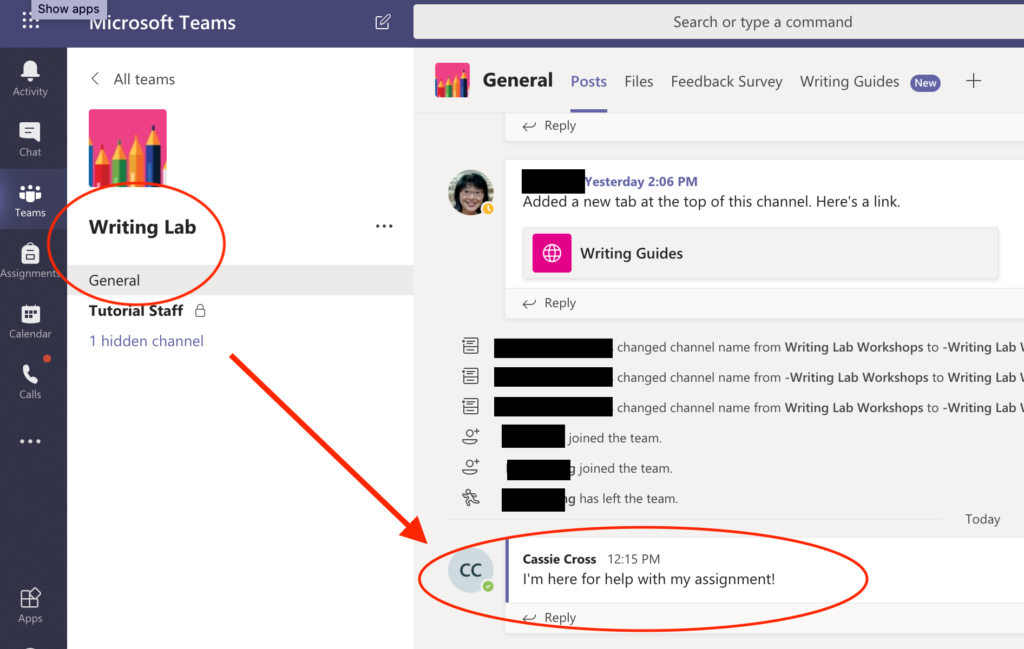Click the General channel title in header
Viewport: 1024px width, 649px height.
[x=517, y=80]
